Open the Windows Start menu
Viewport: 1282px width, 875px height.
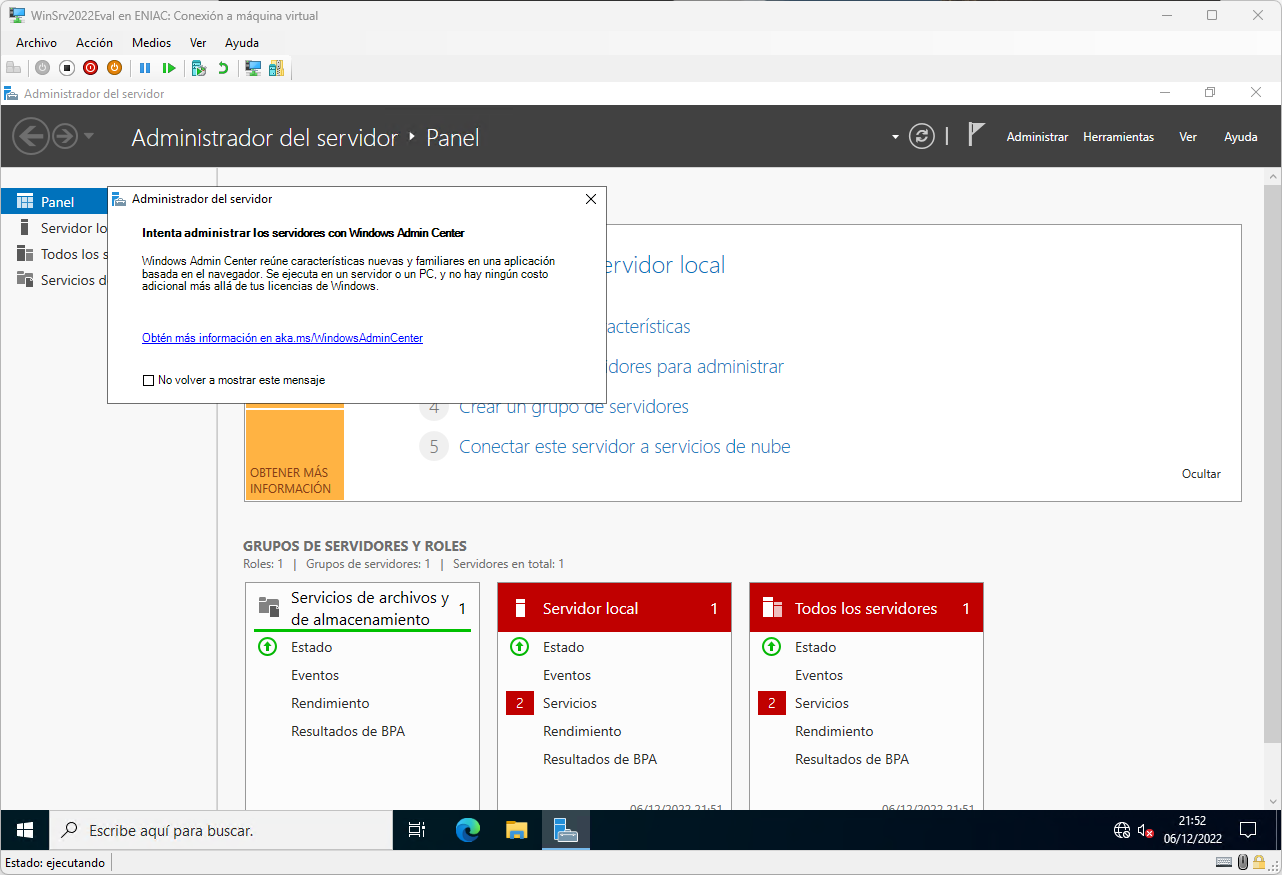(x=25, y=830)
